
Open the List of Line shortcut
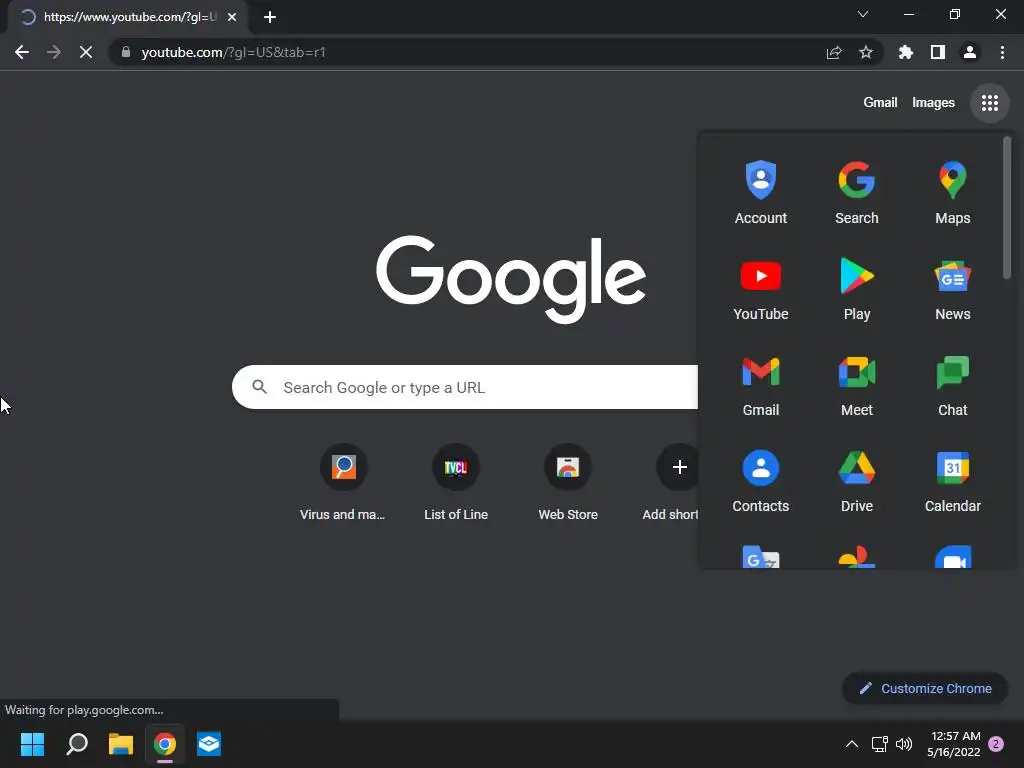[x=455, y=482]
